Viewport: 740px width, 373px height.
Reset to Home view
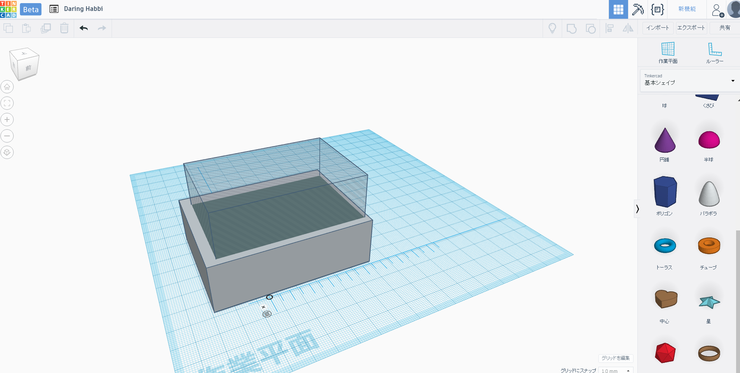coord(7,87)
